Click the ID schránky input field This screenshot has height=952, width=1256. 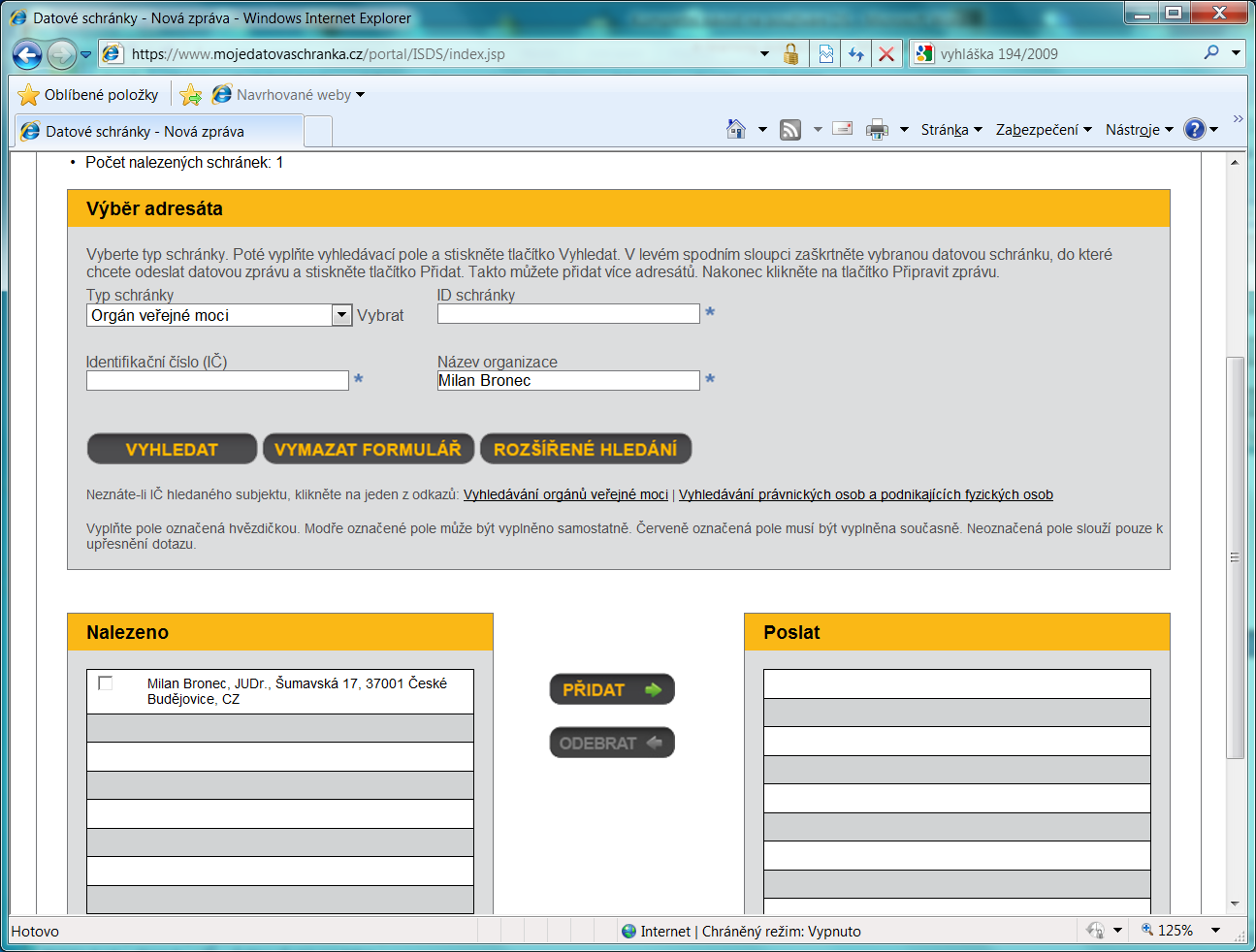pos(568,313)
